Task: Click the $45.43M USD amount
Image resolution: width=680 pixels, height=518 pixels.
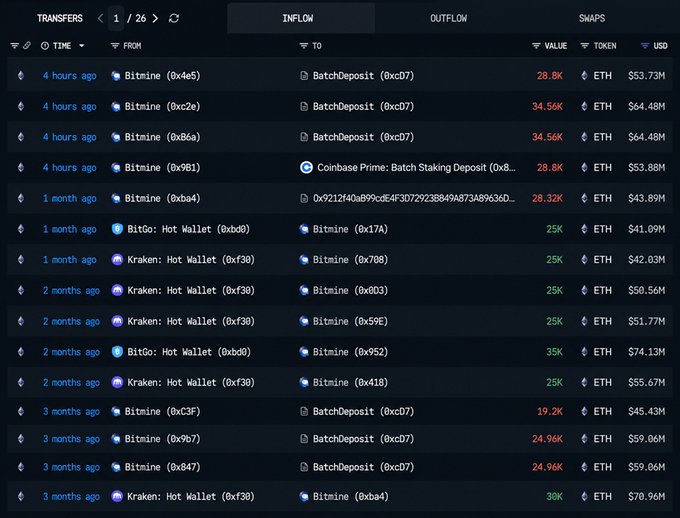Action: (646, 411)
